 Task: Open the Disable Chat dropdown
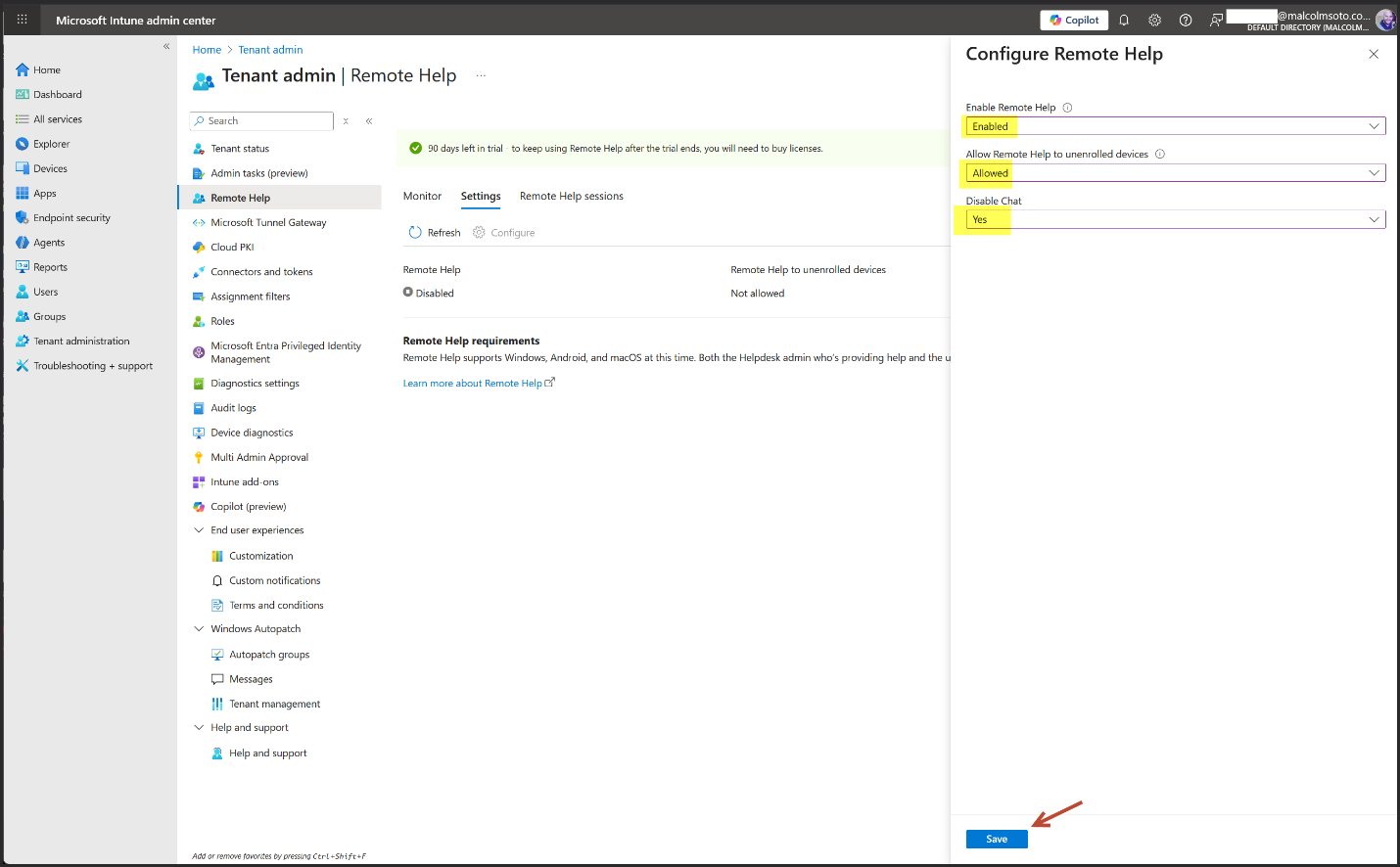1175,220
